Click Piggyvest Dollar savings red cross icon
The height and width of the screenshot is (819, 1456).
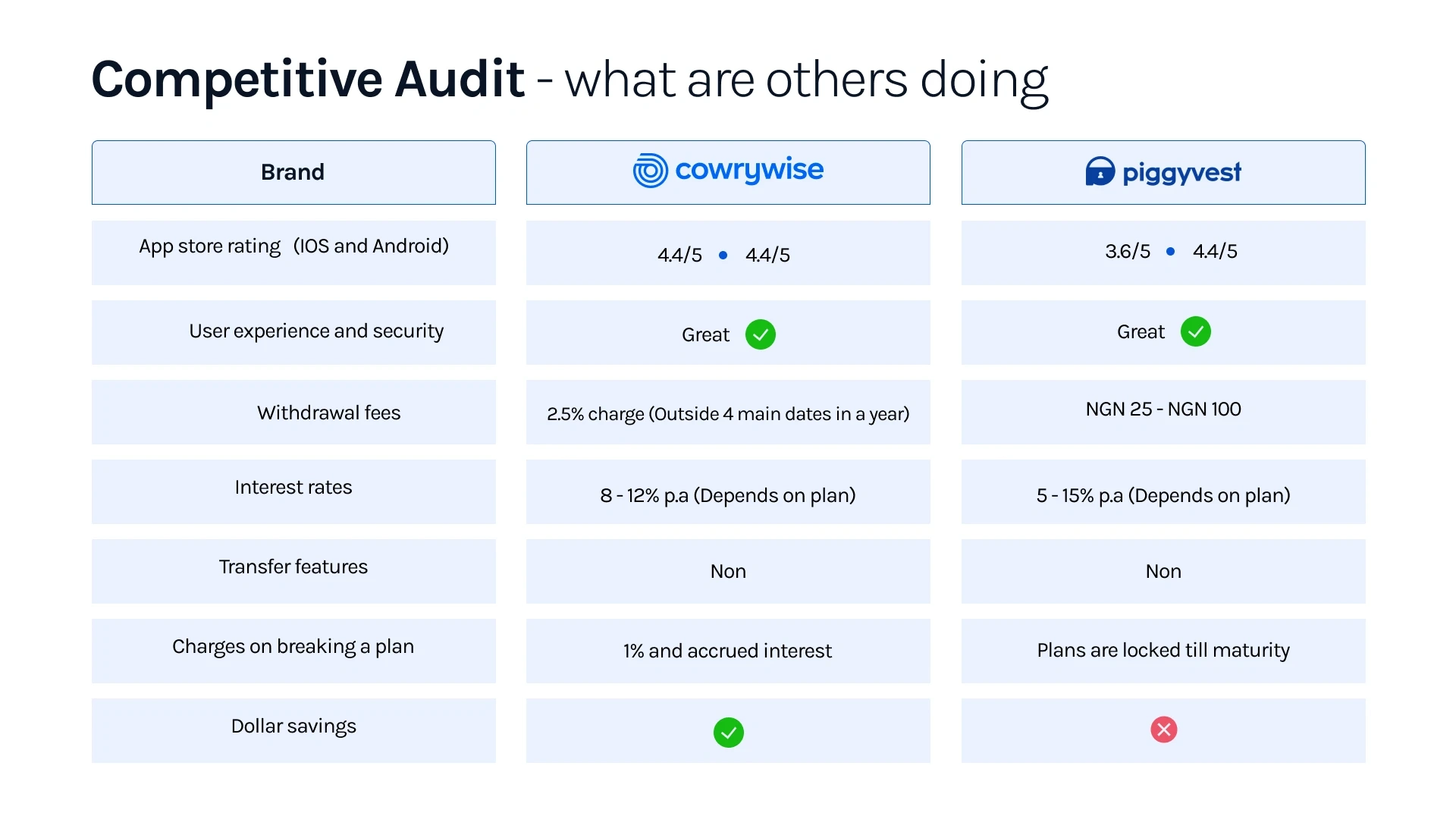tap(1163, 730)
